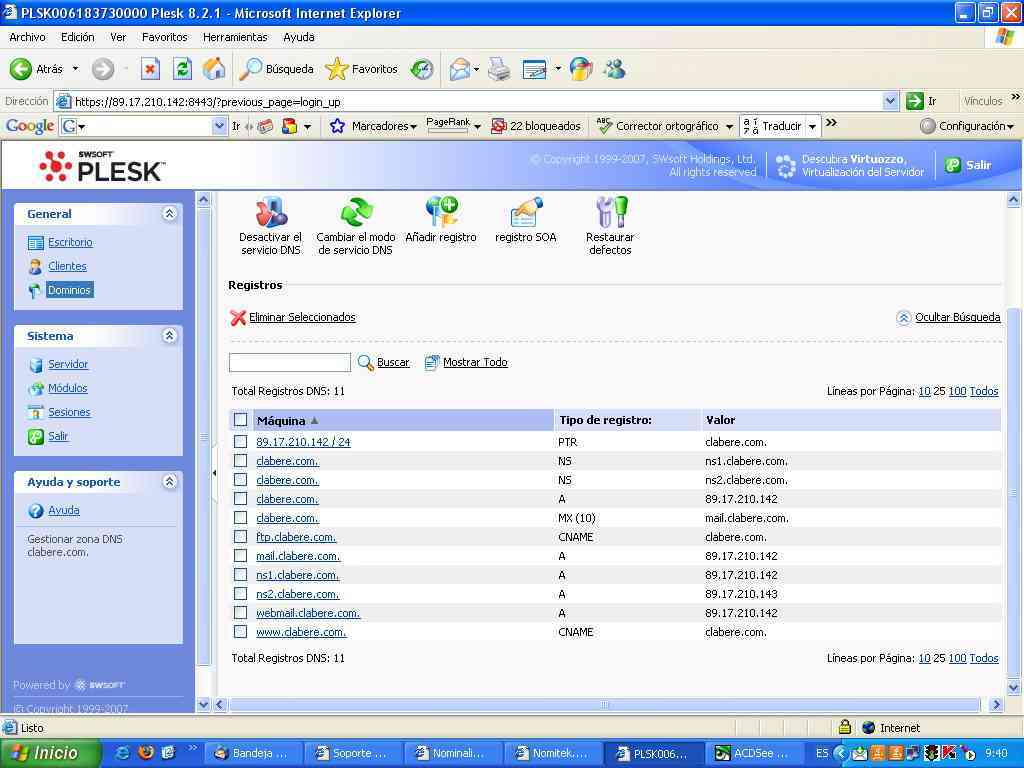This screenshot has width=1024, height=768.
Task: Click the Windows Inicio start button
Action: (x=50, y=753)
